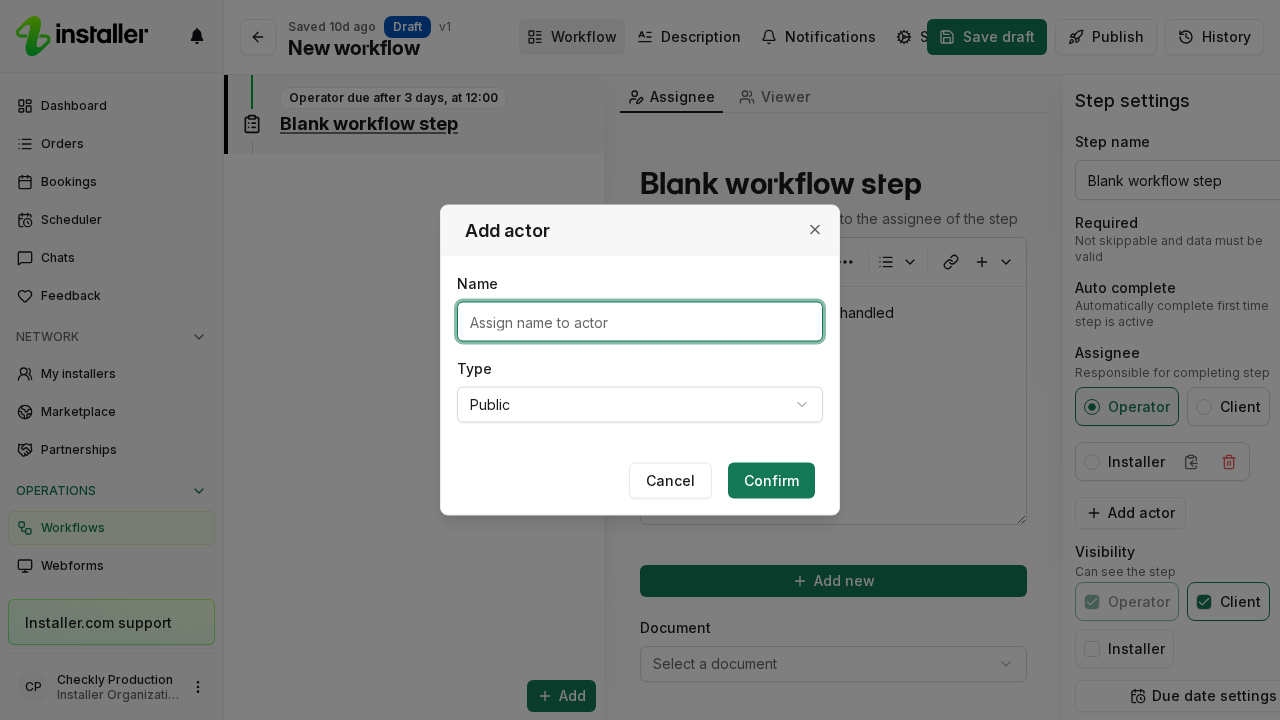The width and height of the screenshot is (1280, 720).
Task: Click the Installer.com logo
Action: [82, 36]
